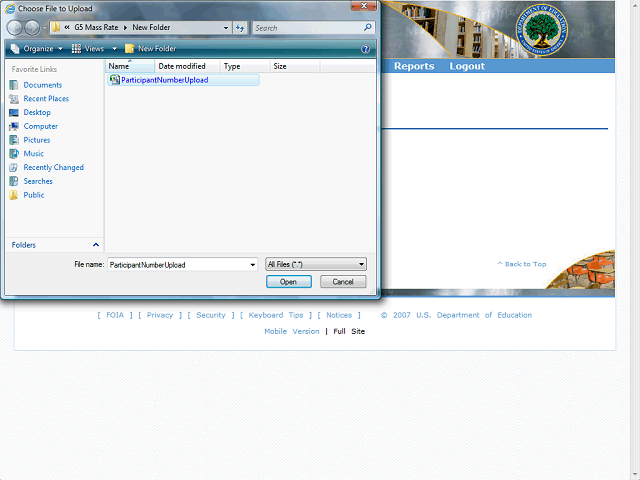Click the Search input field
The width and height of the screenshot is (640, 480).
308,28
